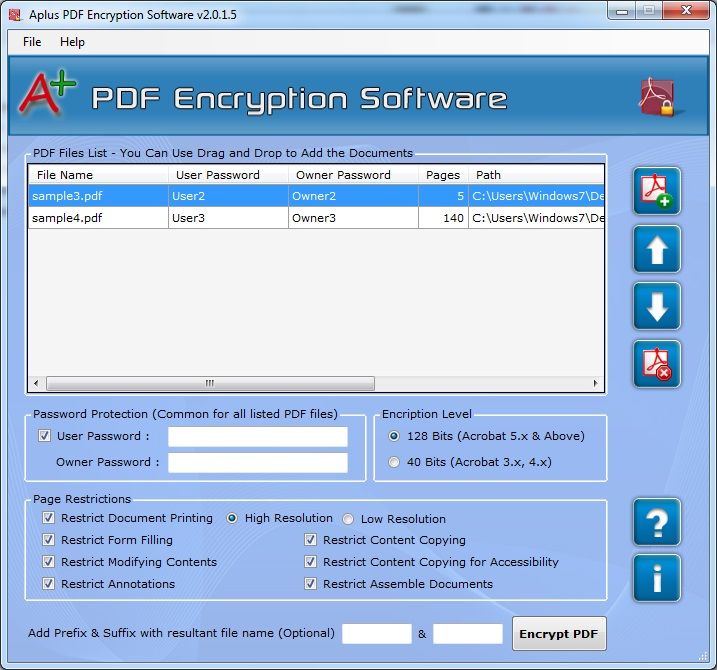
Task: Click the Suffix text field
Action: tap(468, 634)
